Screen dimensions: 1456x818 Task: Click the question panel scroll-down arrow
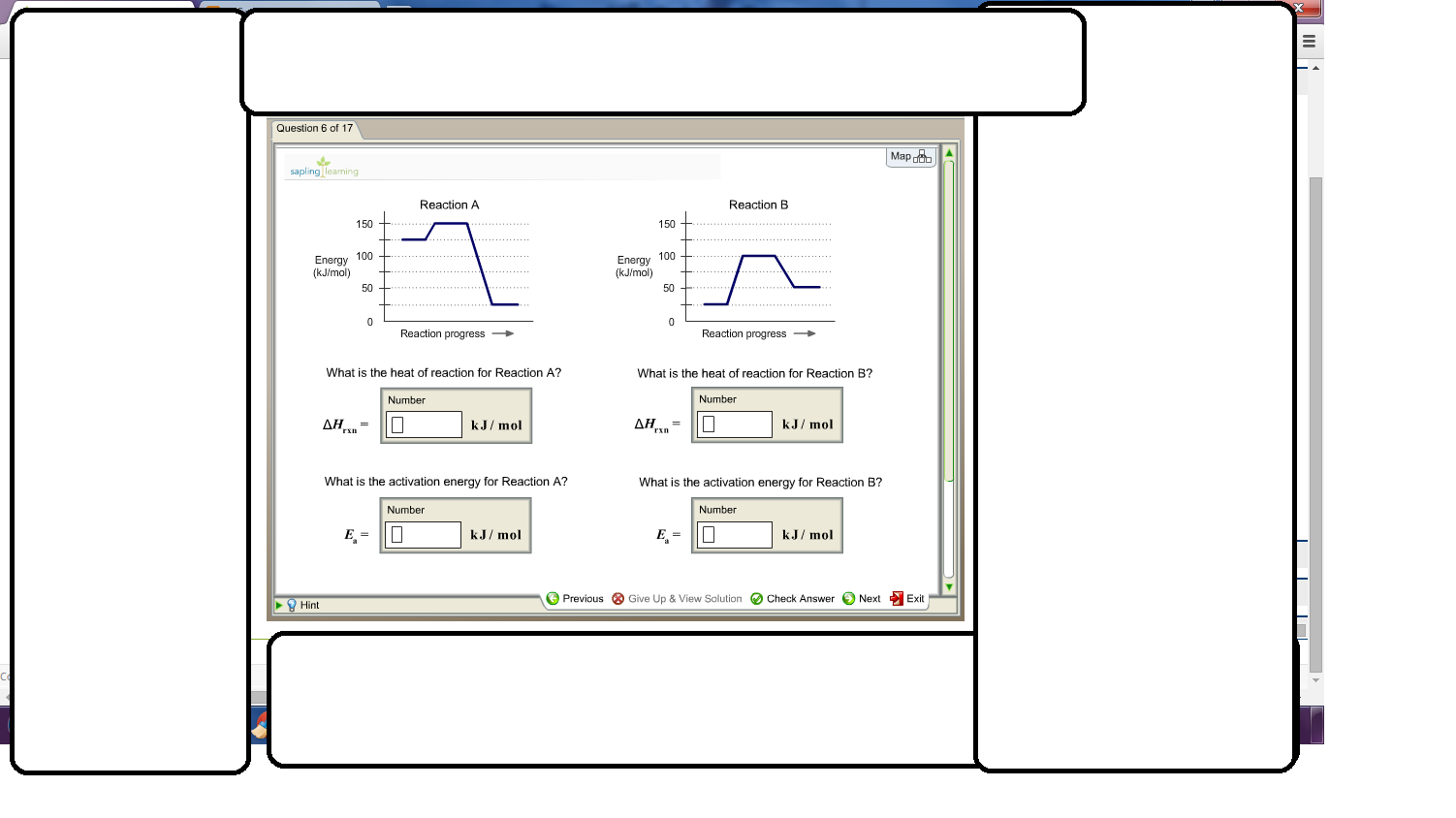949,586
